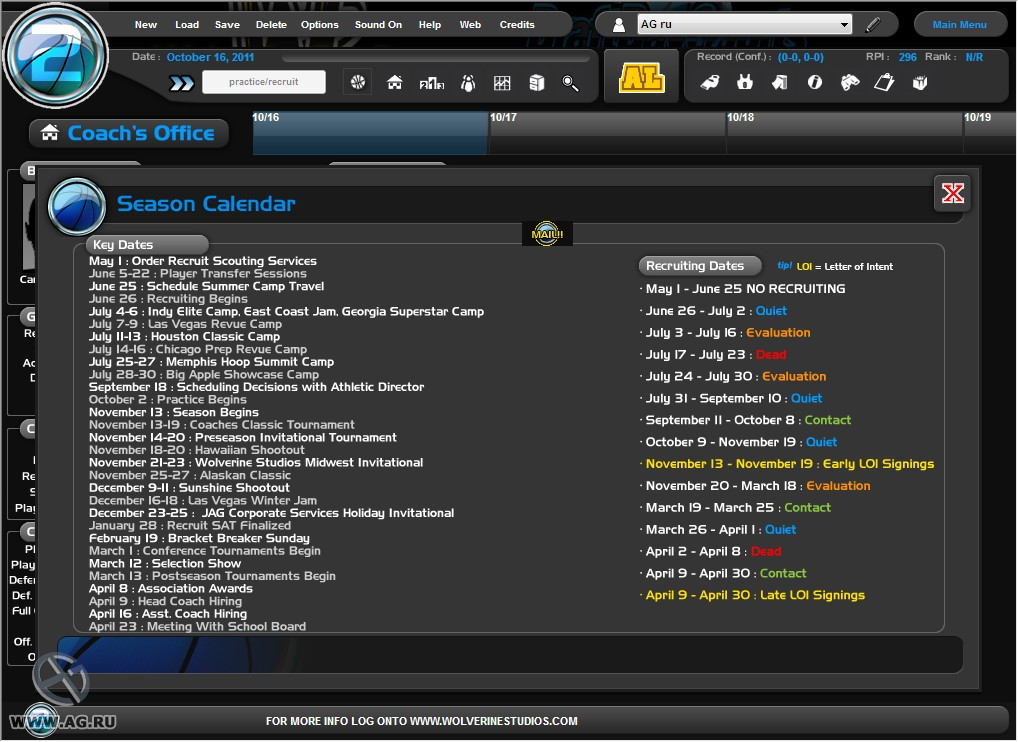1018x742 pixels.
Task: Click the practice/recruit button
Action: coord(264,82)
